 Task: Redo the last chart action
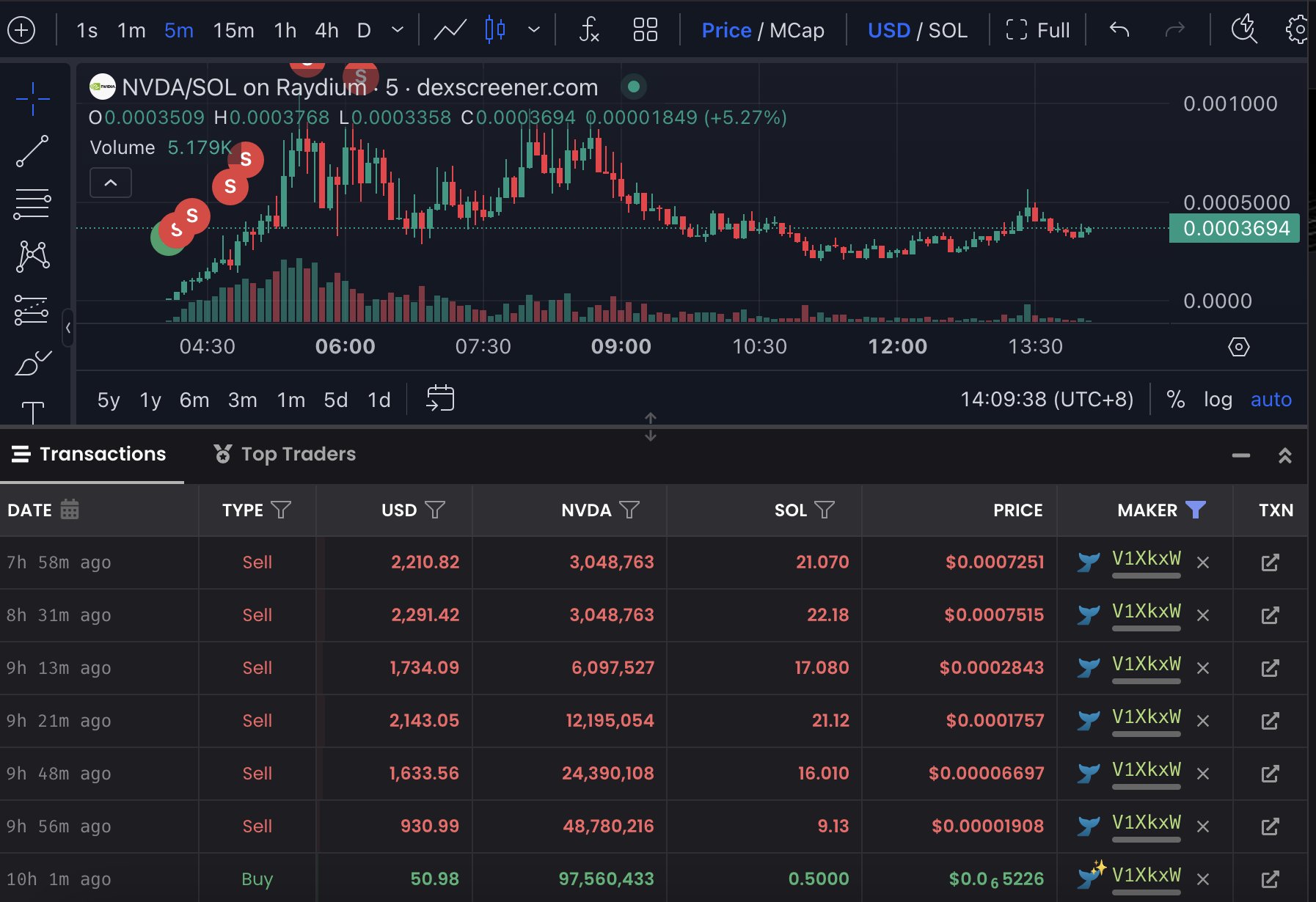point(1175,30)
